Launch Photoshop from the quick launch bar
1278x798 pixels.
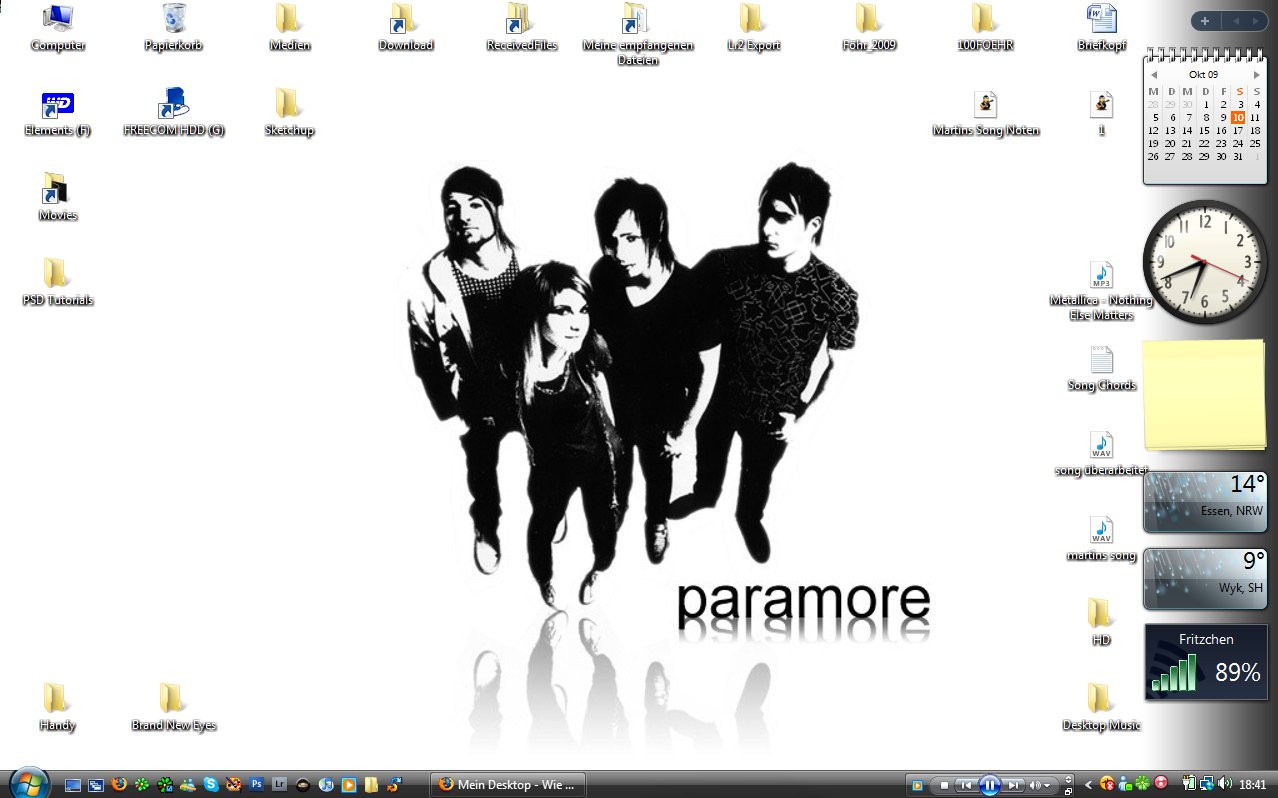pos(257,785)
